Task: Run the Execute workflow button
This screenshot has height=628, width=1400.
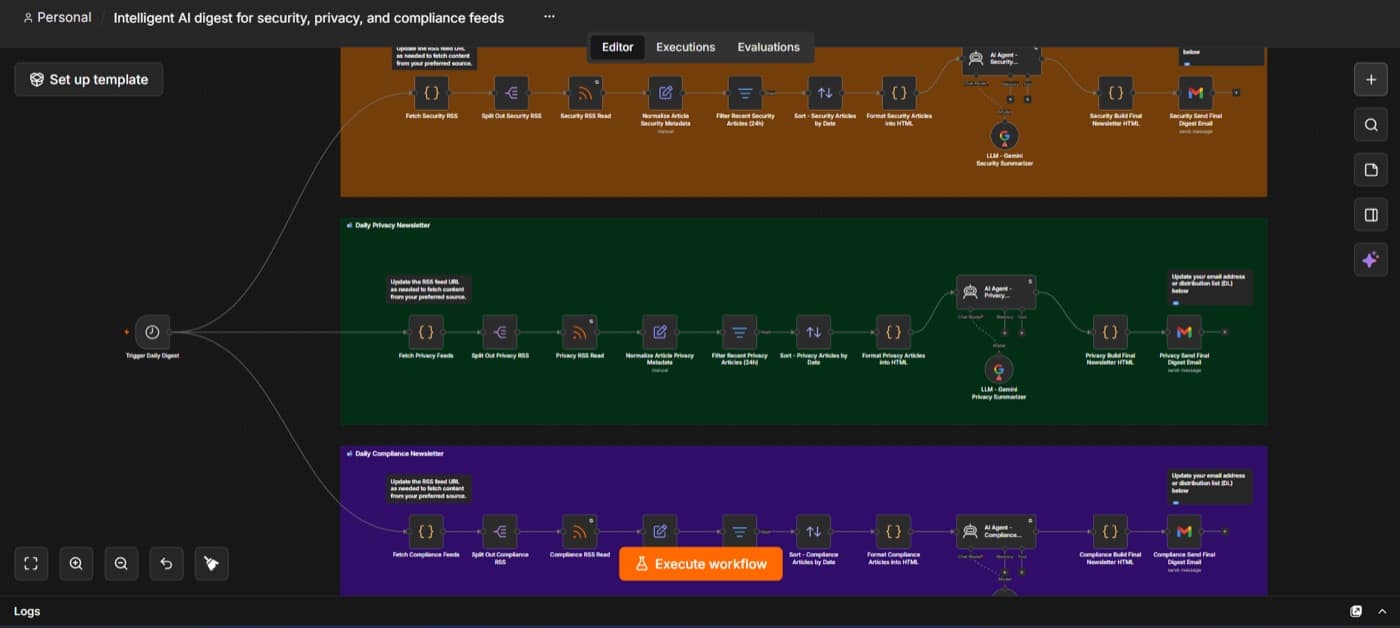Action: pyautogui.click(x=700, y=564)
